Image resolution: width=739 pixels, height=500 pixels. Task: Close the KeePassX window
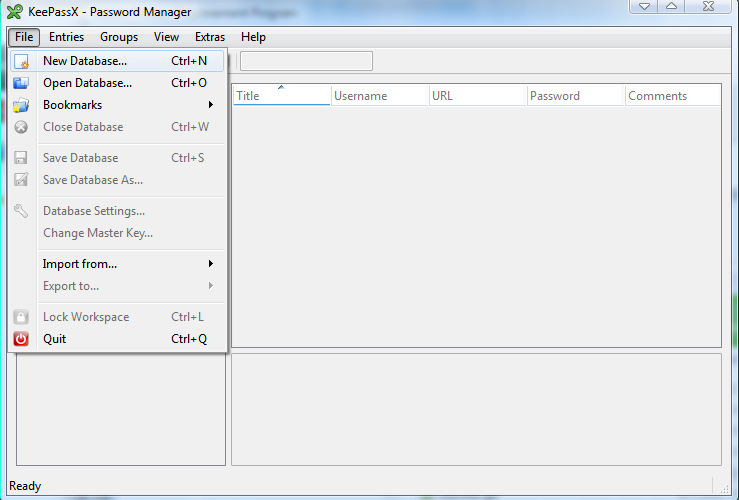click(x=708, y=6)
